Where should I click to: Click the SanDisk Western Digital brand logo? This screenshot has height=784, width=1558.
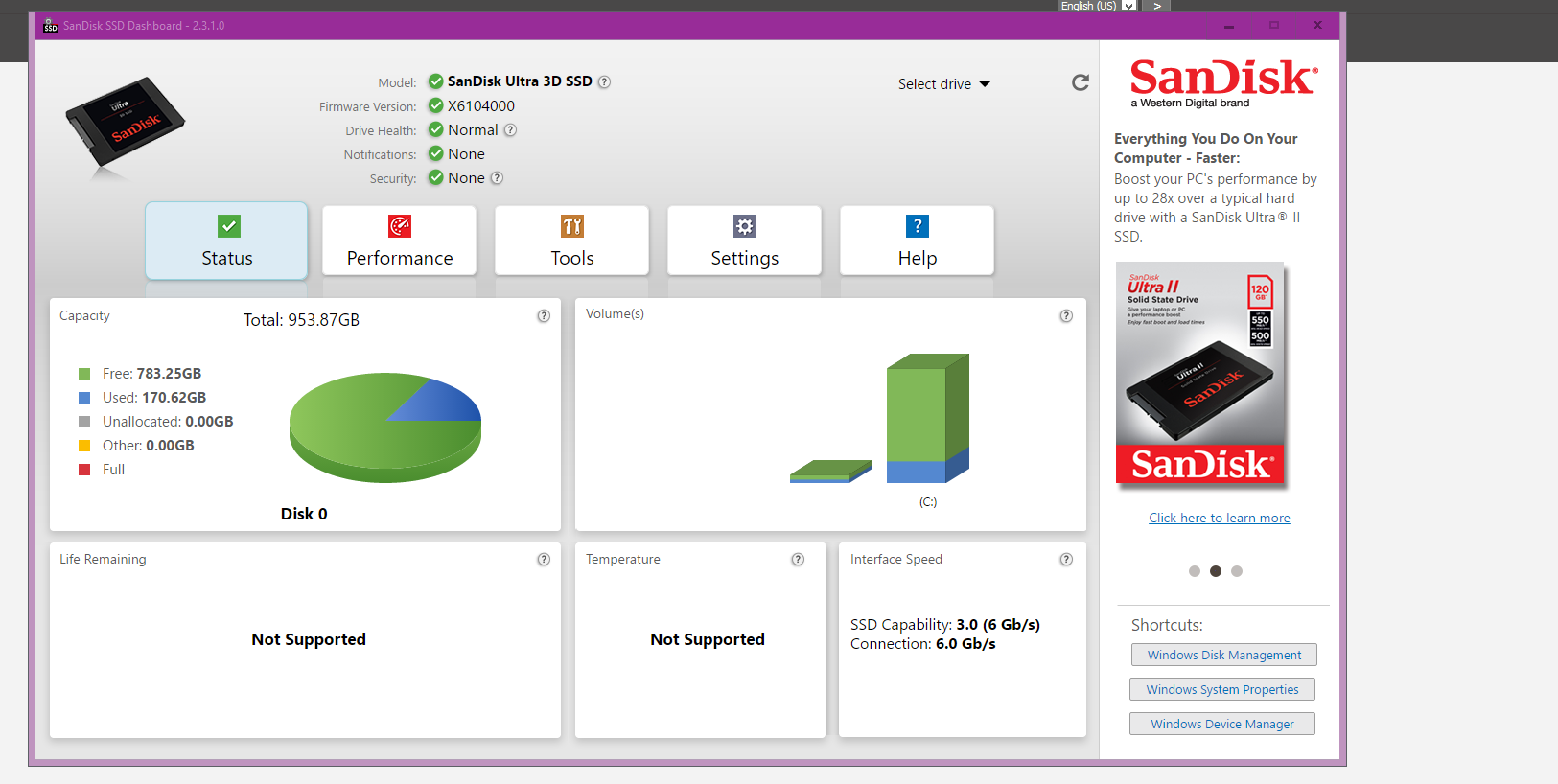click(x=1224, y=83)
